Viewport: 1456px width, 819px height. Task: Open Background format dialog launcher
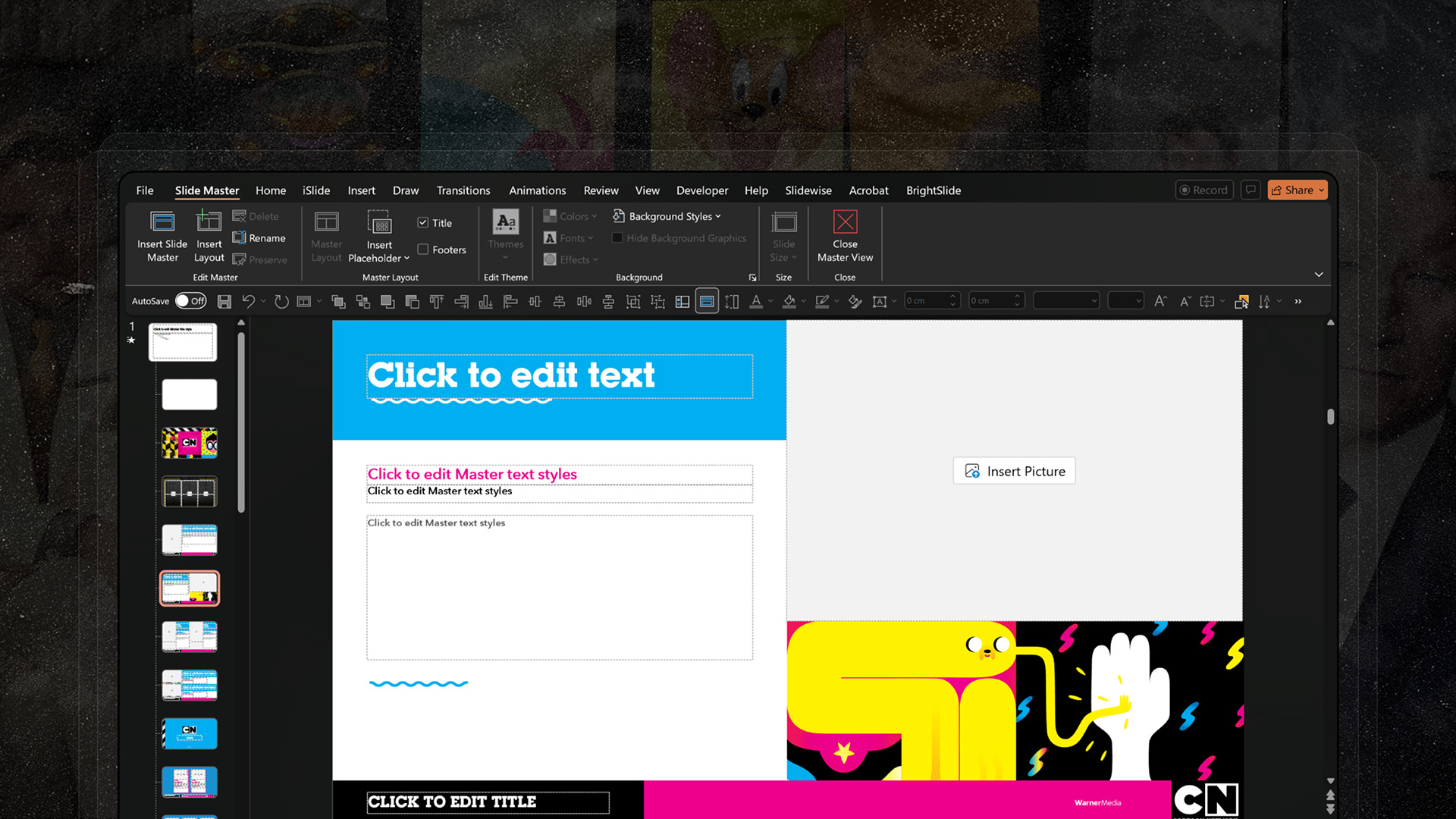752,278
